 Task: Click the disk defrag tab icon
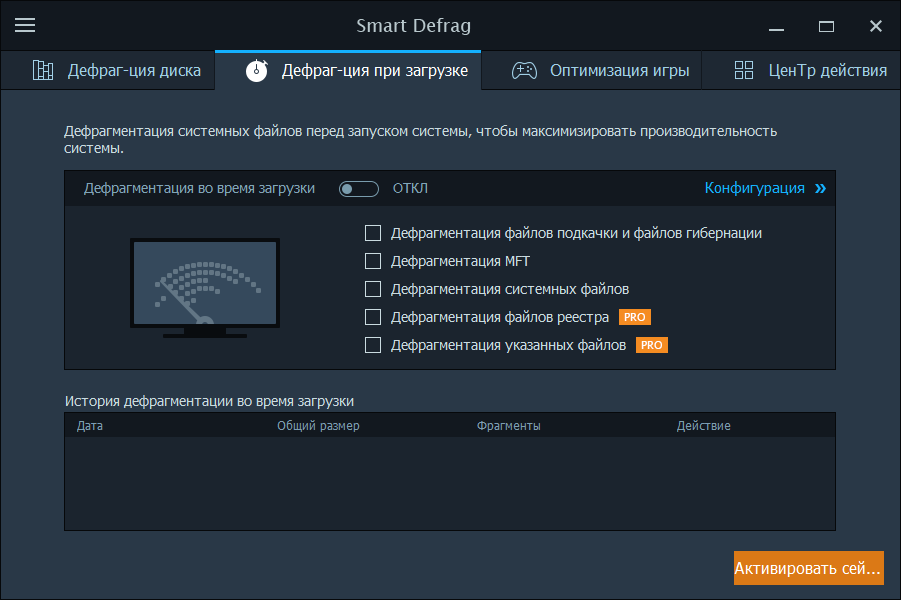point(43,70)
